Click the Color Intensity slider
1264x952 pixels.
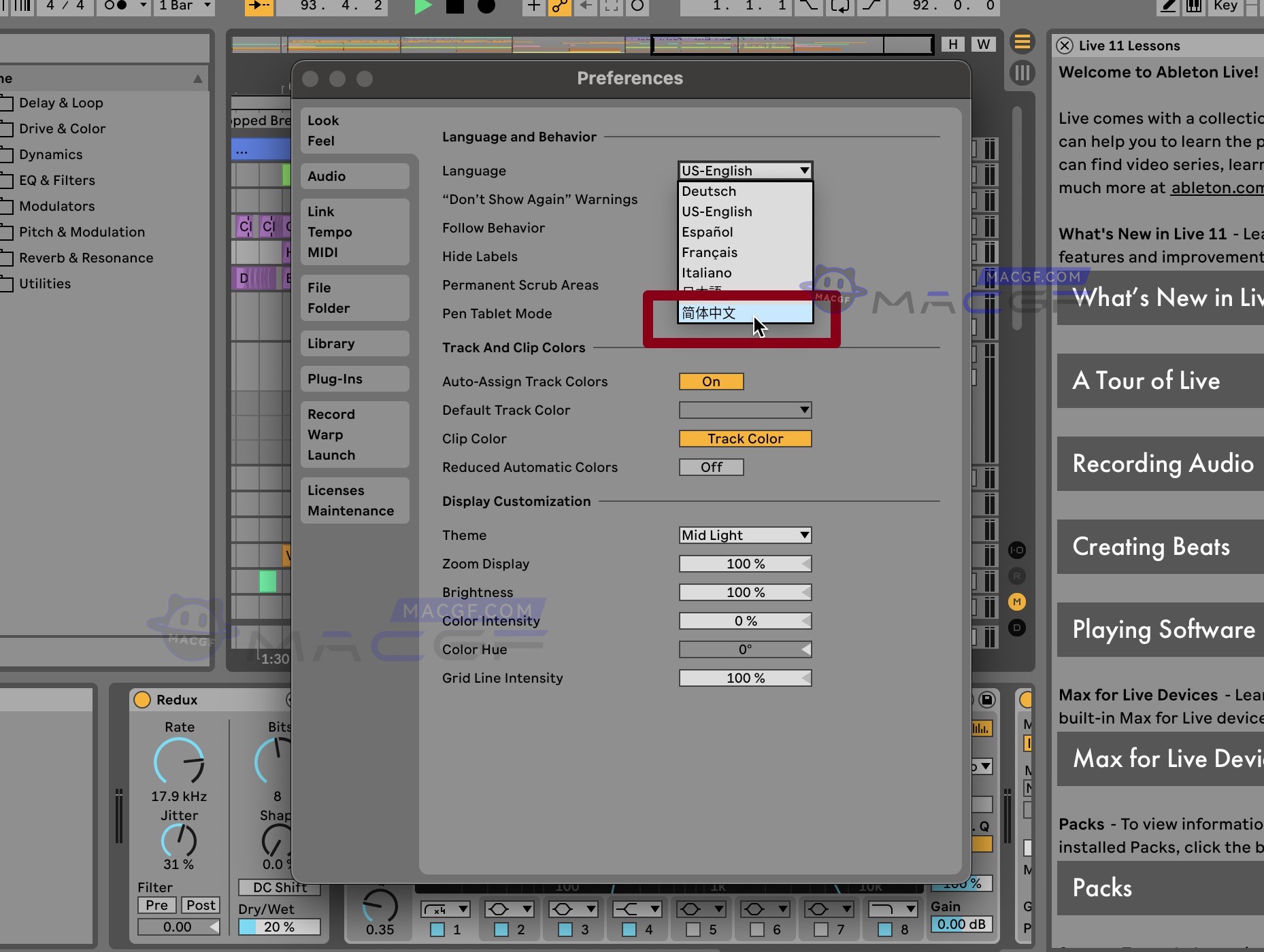745,620
